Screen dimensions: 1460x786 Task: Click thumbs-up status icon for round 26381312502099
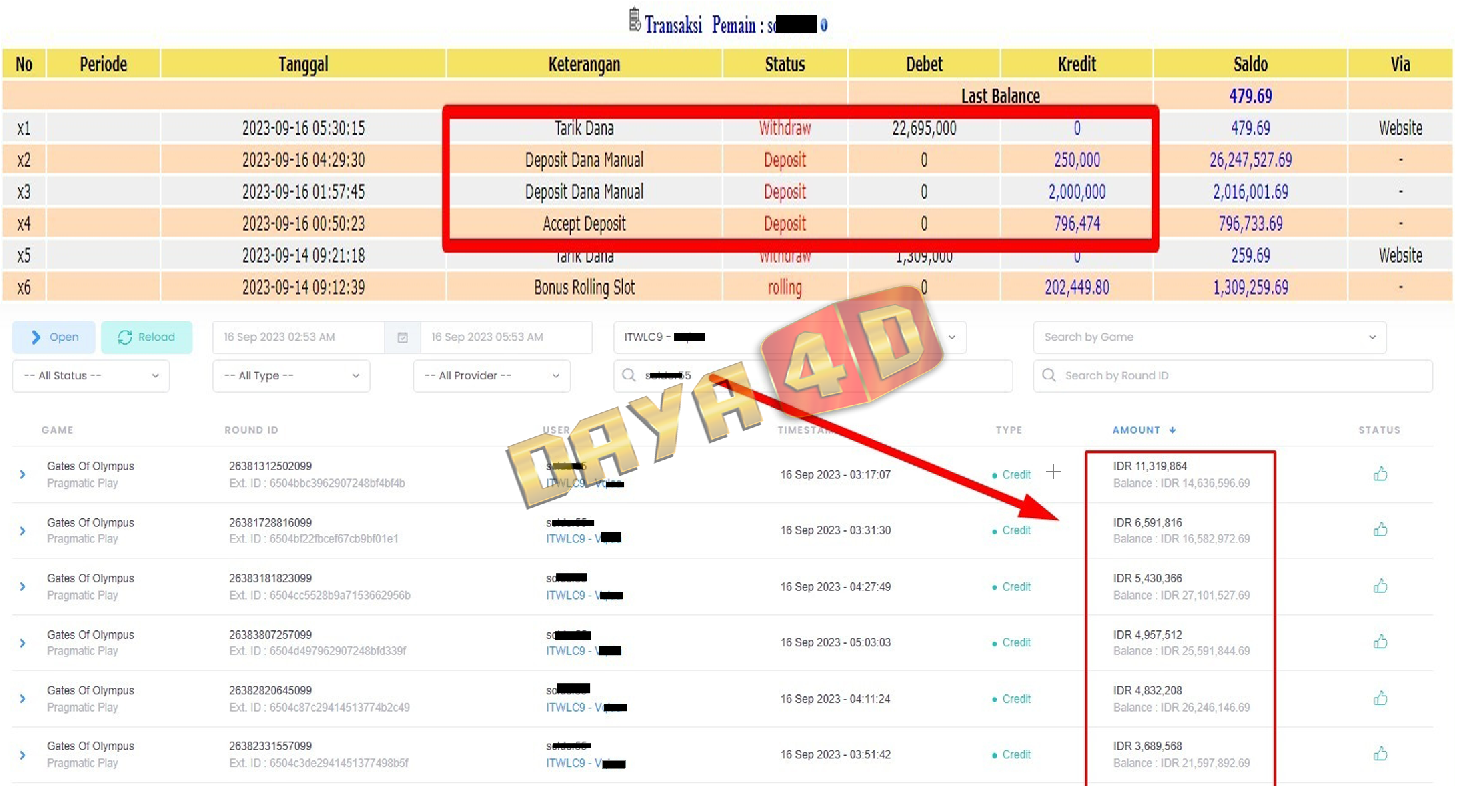pos(1380,474)
